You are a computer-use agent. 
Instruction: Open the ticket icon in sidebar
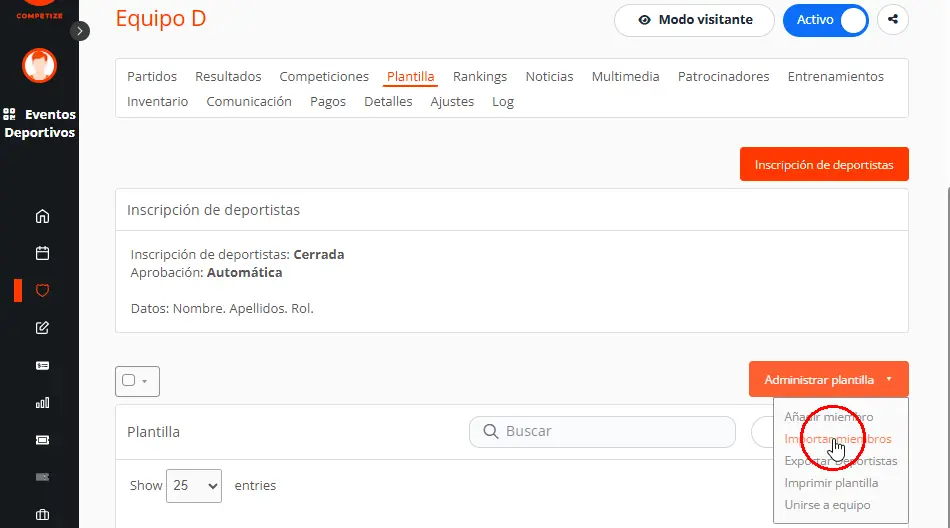coord(42,440)
